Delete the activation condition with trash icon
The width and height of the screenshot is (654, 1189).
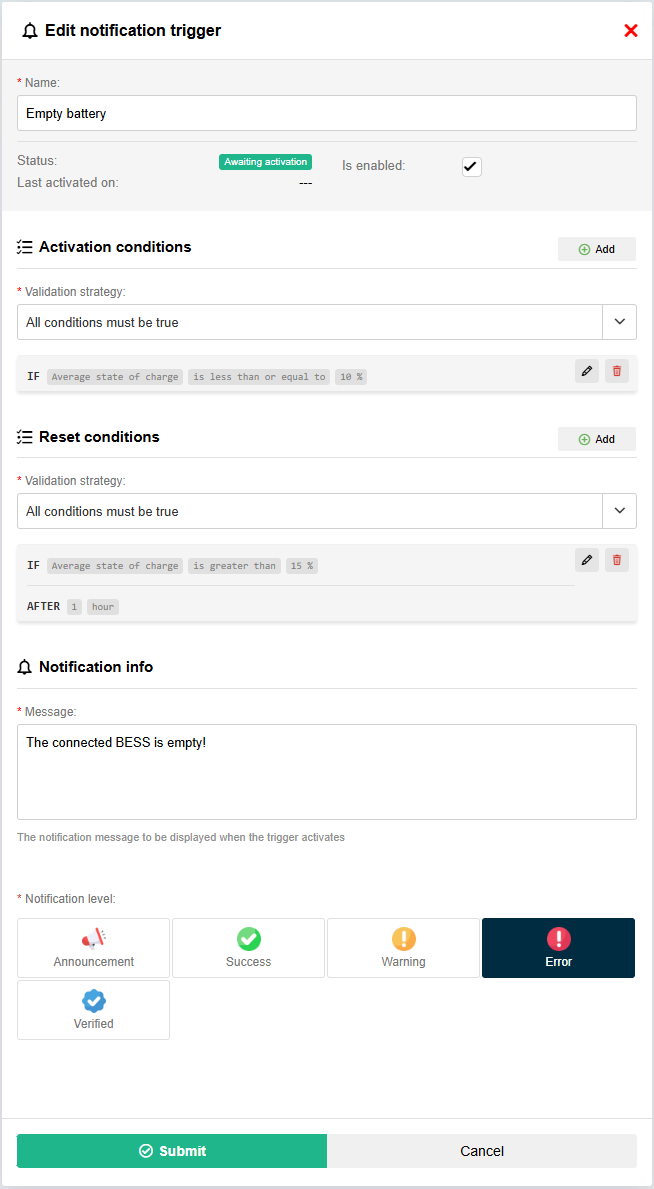coord(616,371)
